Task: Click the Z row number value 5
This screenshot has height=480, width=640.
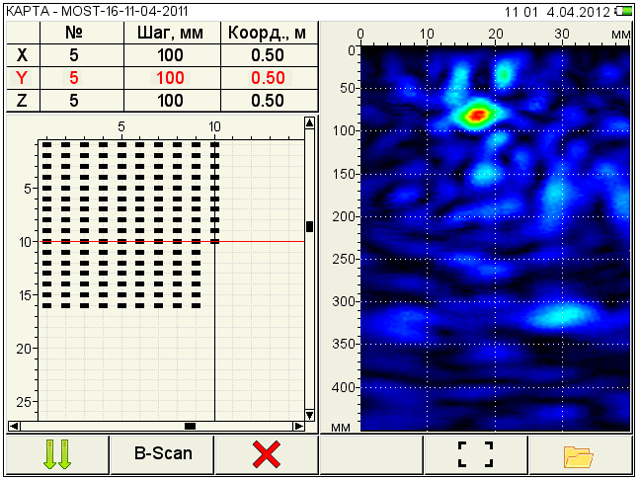Action: tap(74, 100)
